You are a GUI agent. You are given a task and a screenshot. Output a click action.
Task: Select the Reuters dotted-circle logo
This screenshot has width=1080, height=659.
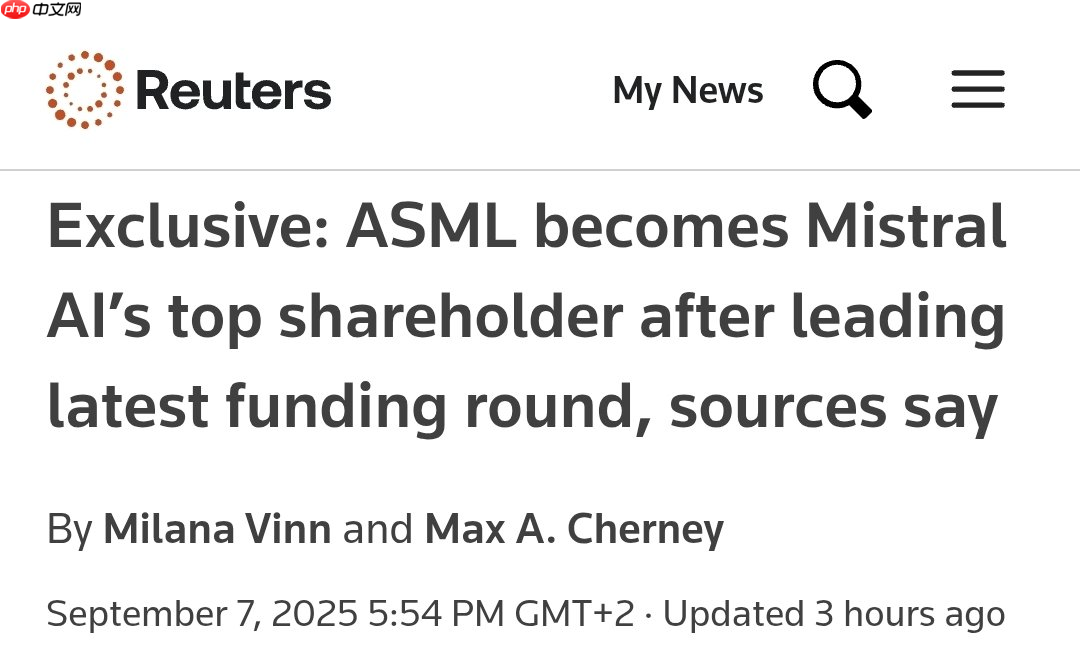pos(85,88)
